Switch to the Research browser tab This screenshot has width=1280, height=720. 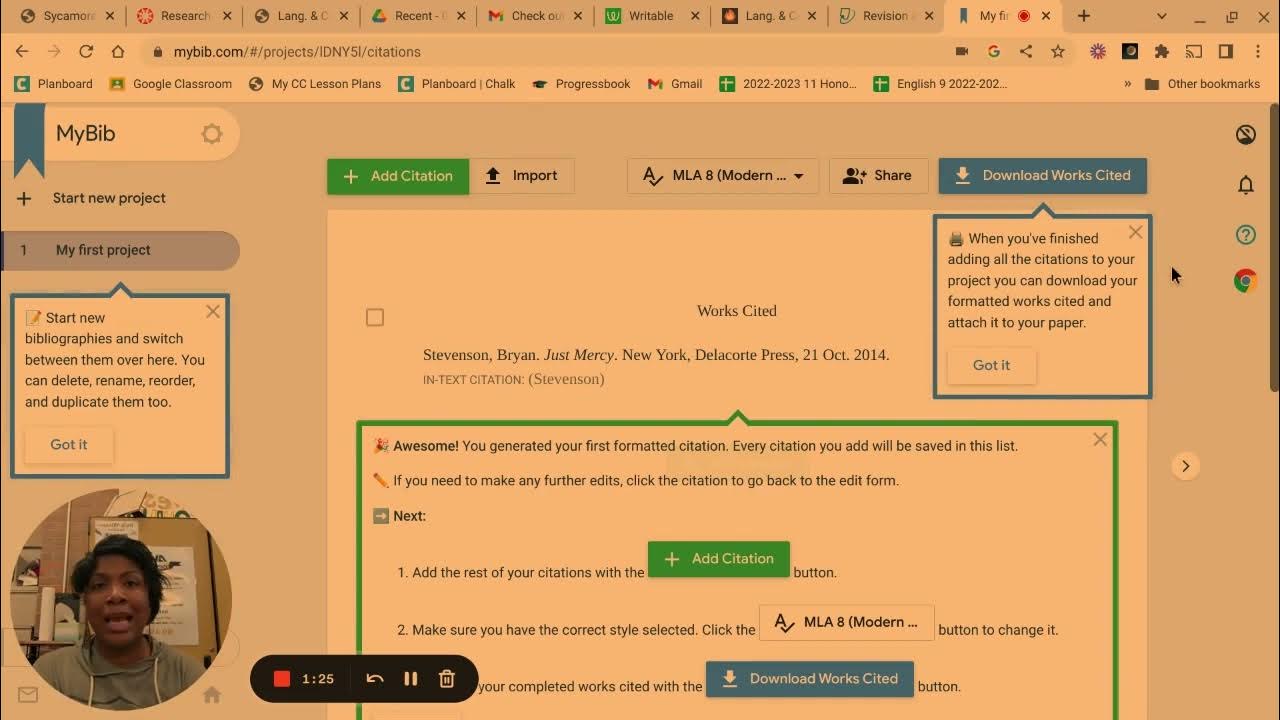click(x=185, y=16)
